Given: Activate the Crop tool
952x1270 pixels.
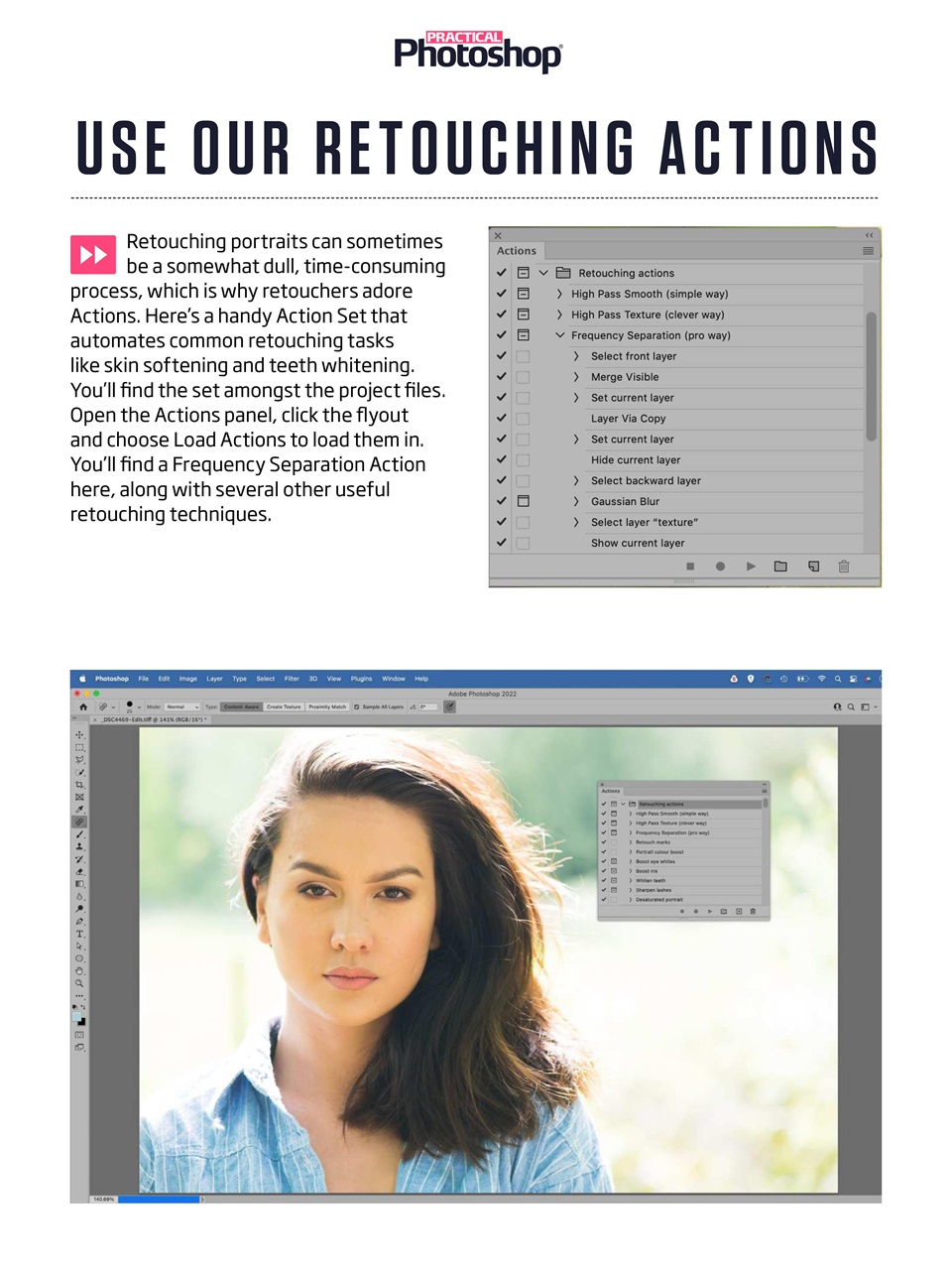Looking at the screenshot, I should 79,784.
